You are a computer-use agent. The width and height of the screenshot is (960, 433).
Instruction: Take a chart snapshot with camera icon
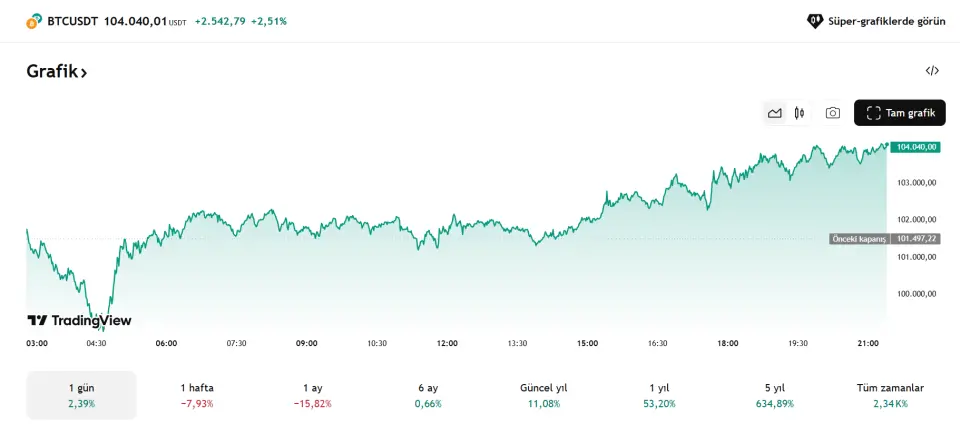832,113
